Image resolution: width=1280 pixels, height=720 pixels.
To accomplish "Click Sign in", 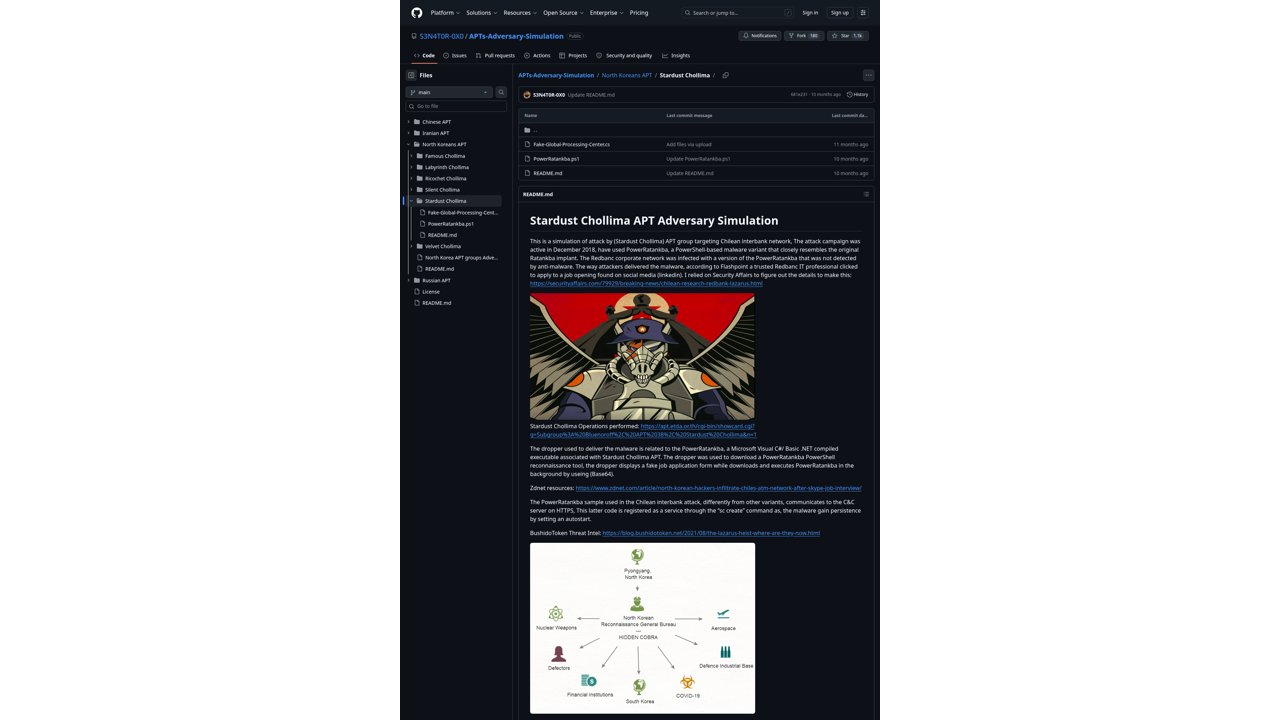I will [x=810, y=13].
